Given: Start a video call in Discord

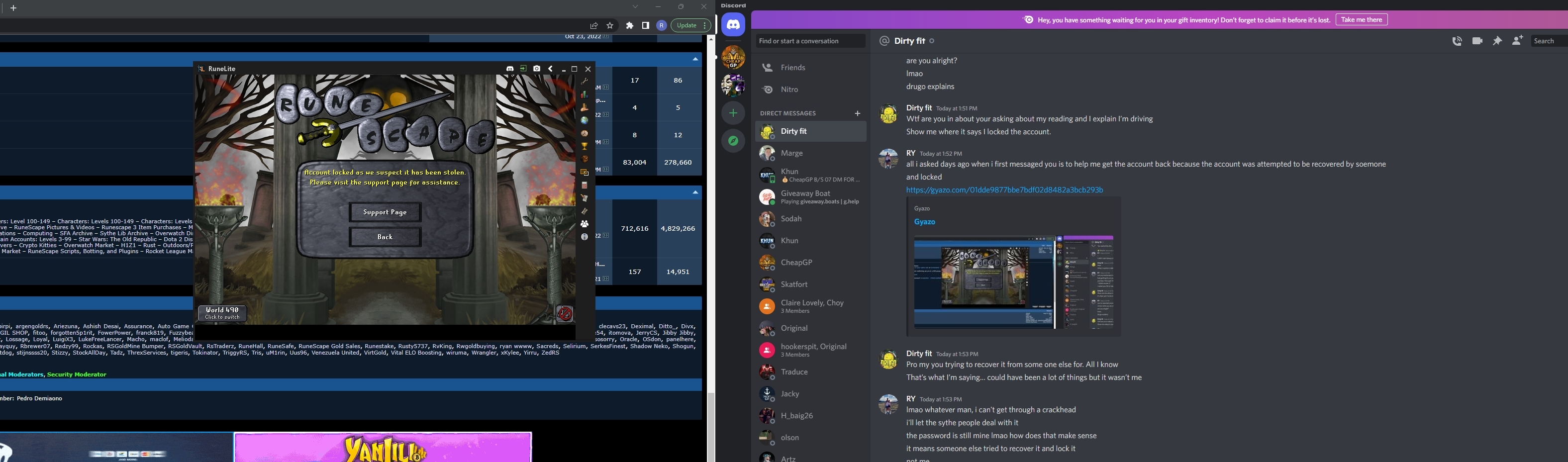Looking at the screenshot, I should (1477, 41).
